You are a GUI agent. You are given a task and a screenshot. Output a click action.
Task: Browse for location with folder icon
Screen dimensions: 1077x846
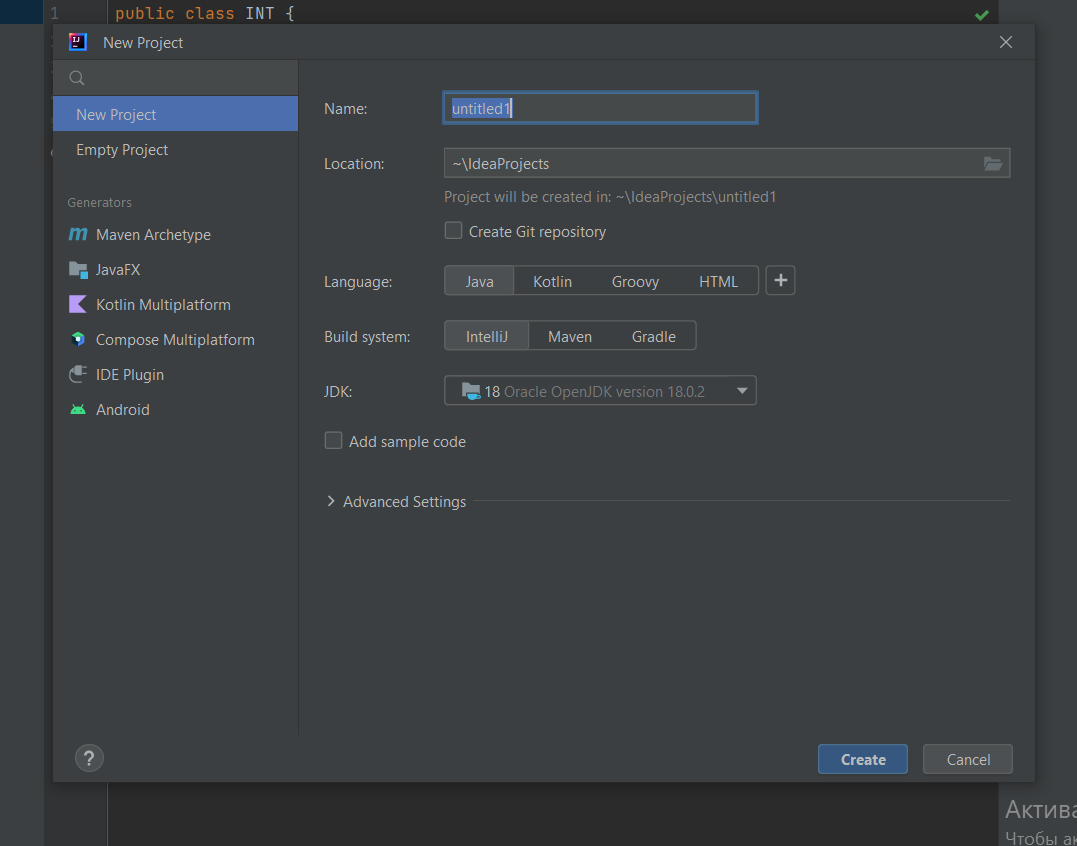tap(993, 163)
